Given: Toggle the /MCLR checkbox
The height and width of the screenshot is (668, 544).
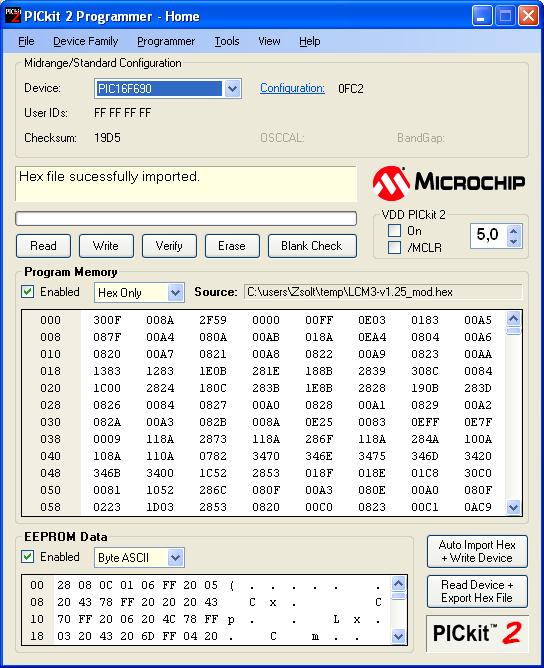Looking at the screenshot, I should [394, 247].
